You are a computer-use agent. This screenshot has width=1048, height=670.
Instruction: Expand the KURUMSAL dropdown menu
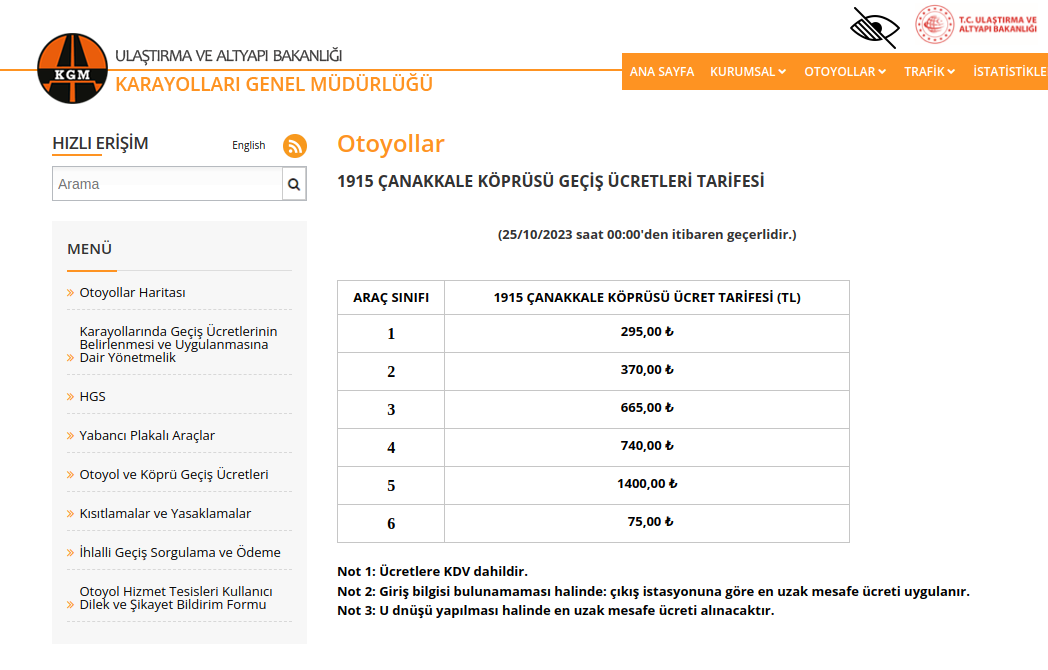coord(748,72)
